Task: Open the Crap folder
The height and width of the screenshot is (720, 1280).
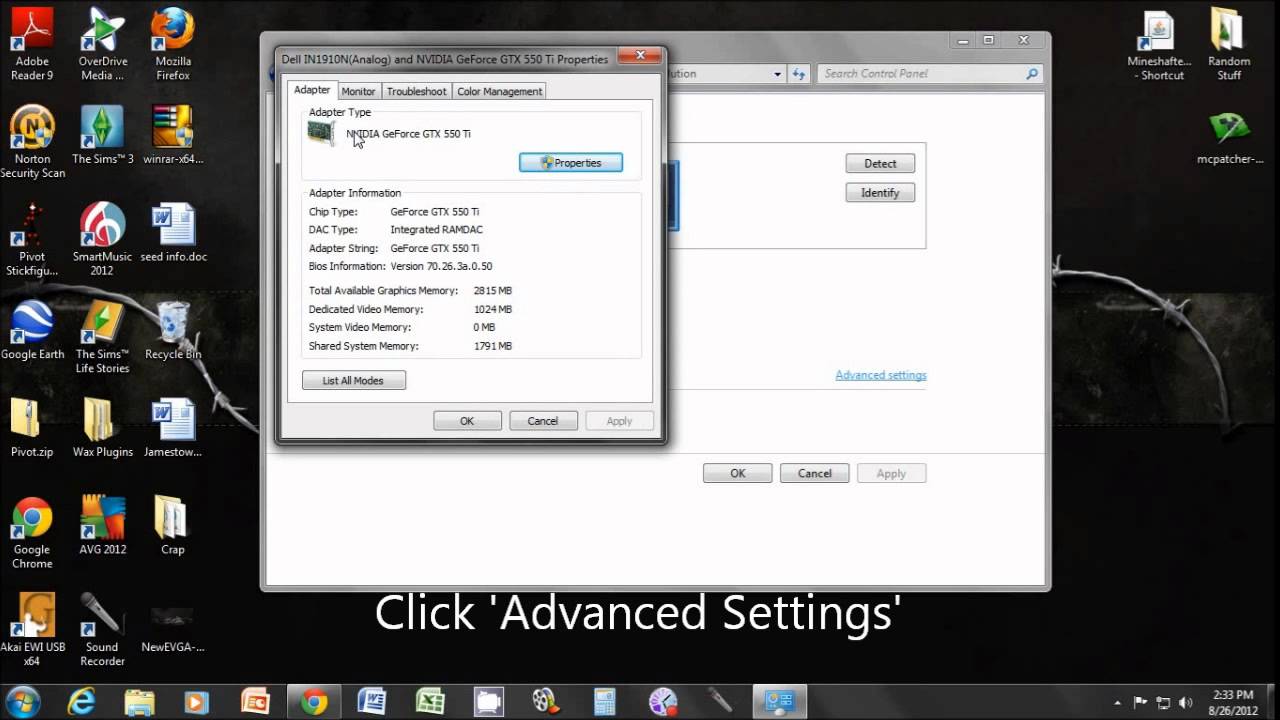Action: pyautogui.click(x=173, y=526)
